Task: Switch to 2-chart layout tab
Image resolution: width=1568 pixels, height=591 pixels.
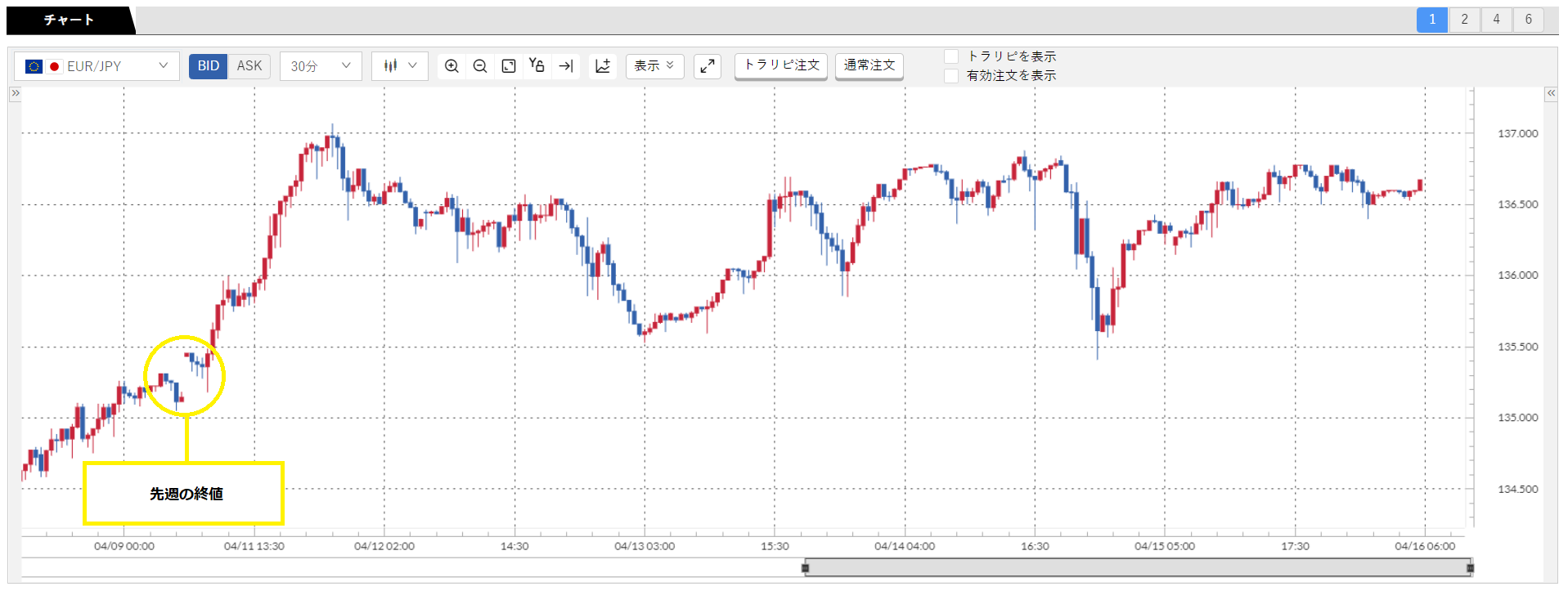Action: [1464, 20]
